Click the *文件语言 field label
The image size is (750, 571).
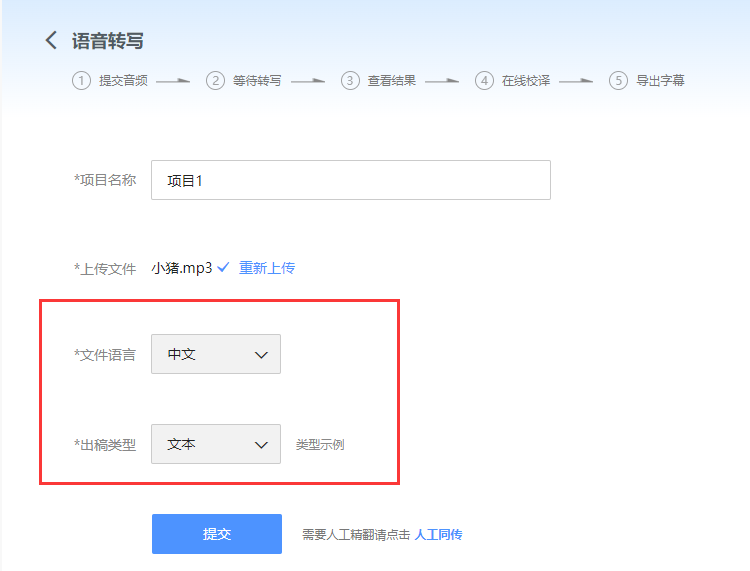tap(105, 355)
